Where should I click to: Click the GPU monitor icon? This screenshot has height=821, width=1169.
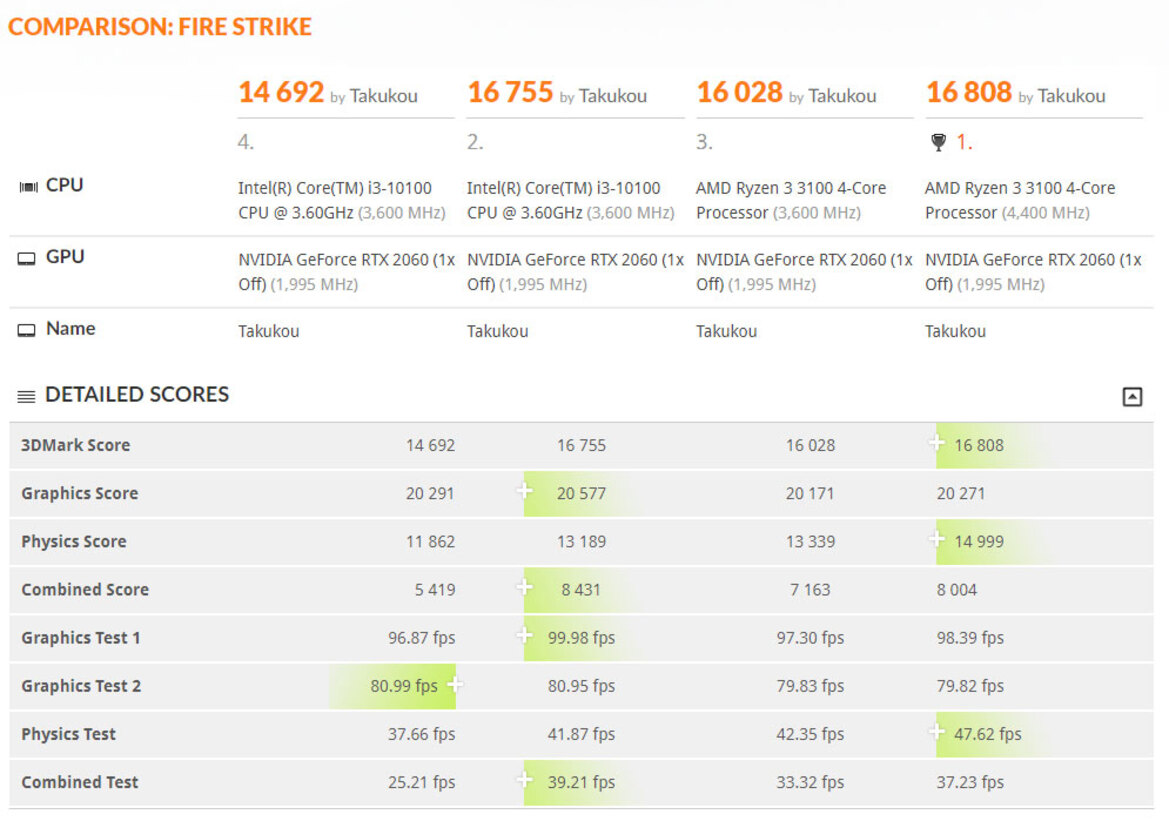point(27,259)
